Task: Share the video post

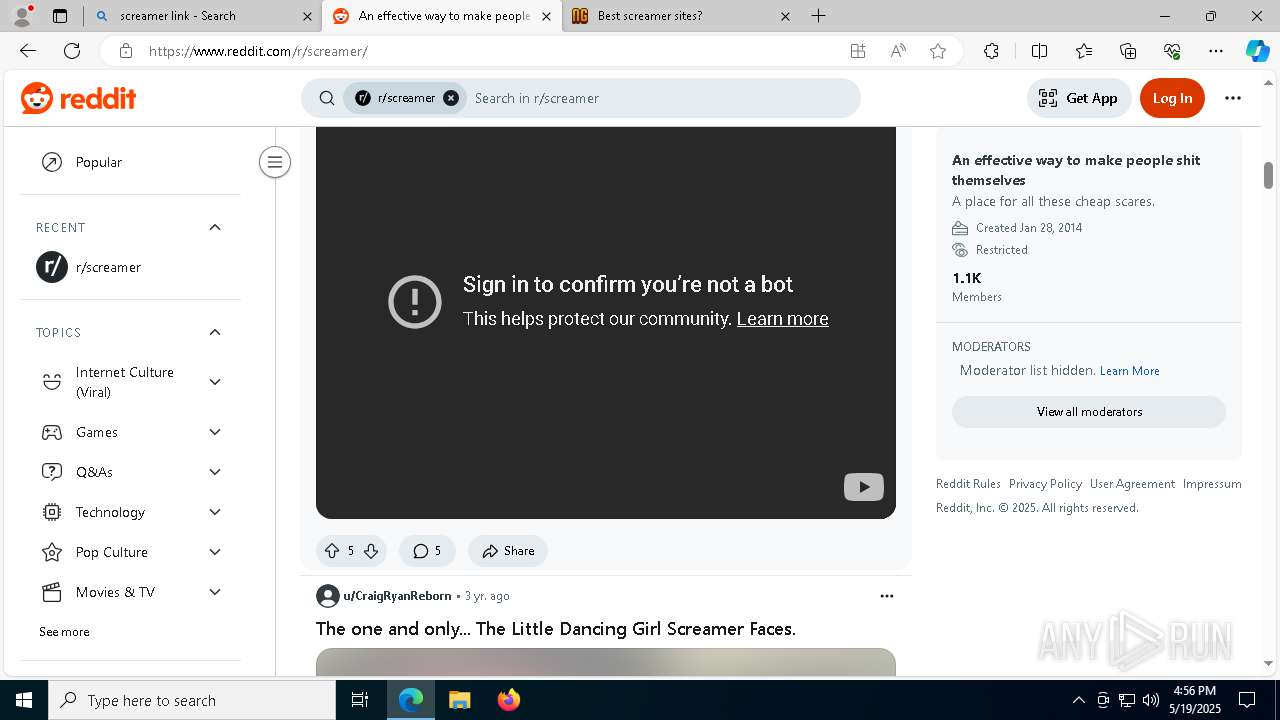Action: (x=508, y=551)
